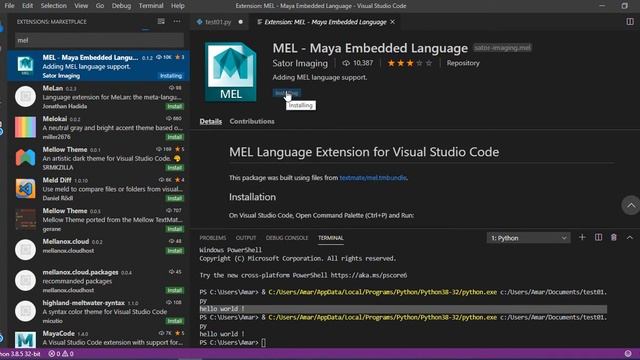Open MayaCode extension entry

tap(98, 338)
